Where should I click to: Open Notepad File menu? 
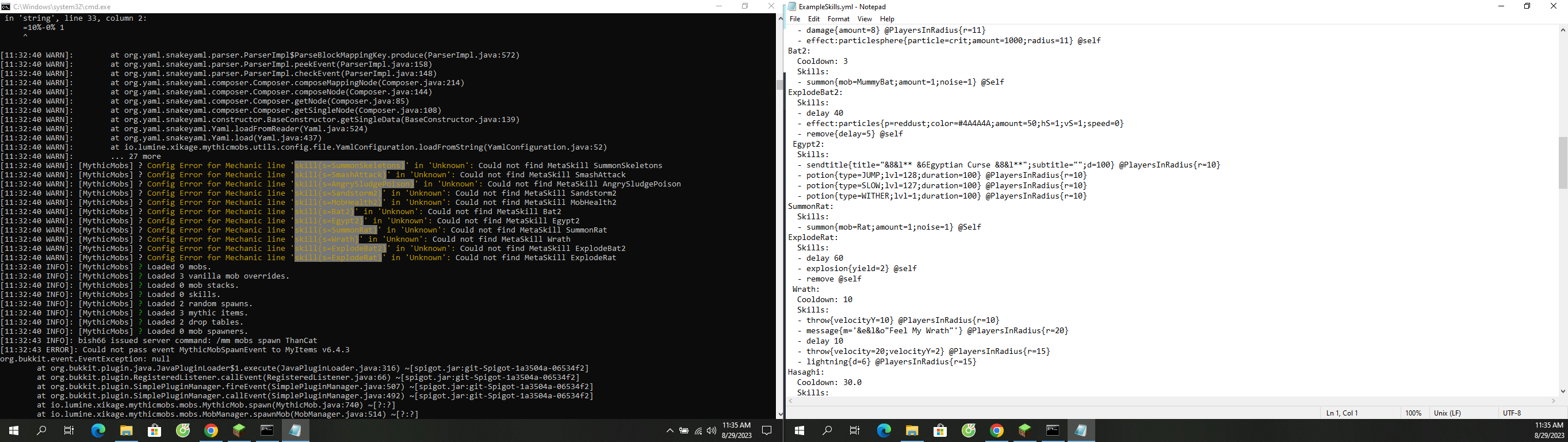pos(794,19)
